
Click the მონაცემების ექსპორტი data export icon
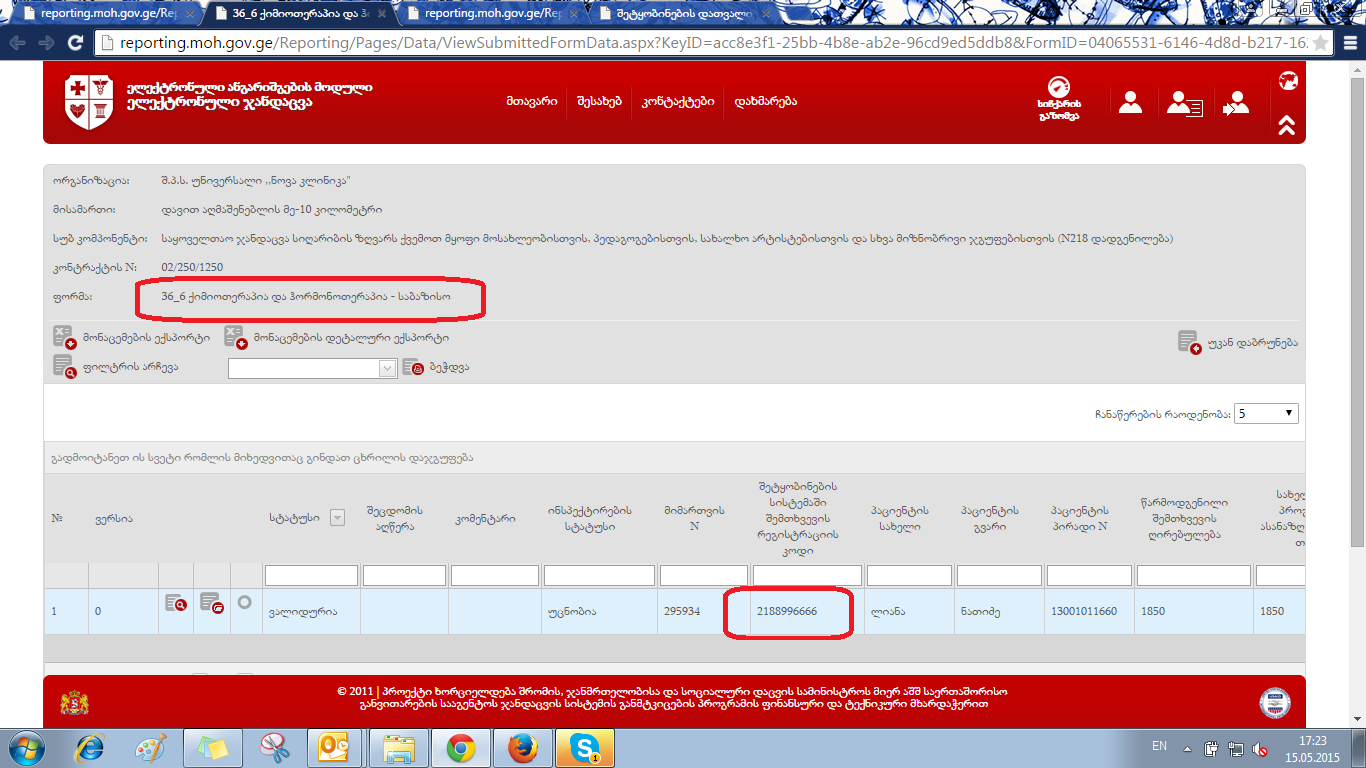pos(65,337)
